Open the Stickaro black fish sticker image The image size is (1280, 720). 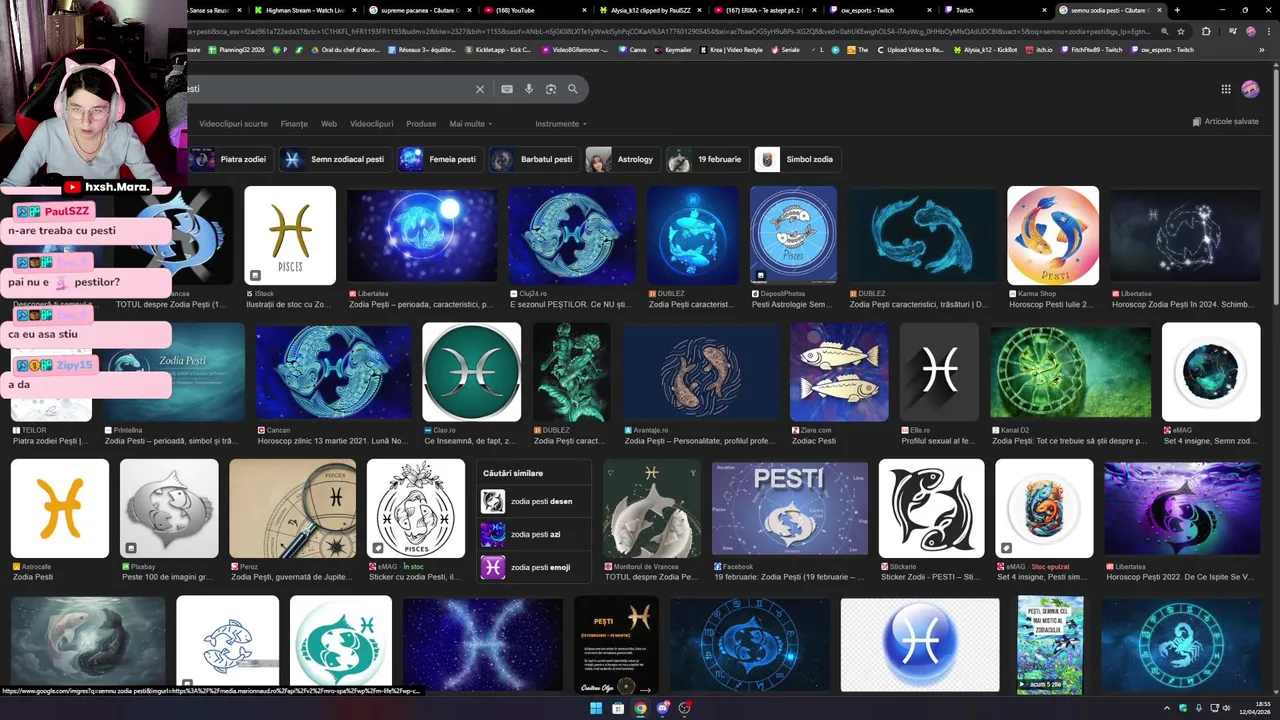coord(931,508)
